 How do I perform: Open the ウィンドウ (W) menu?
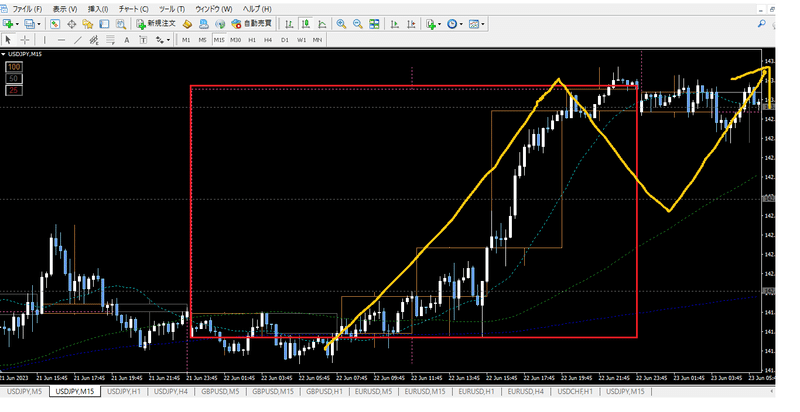click(x=213, y=9)
